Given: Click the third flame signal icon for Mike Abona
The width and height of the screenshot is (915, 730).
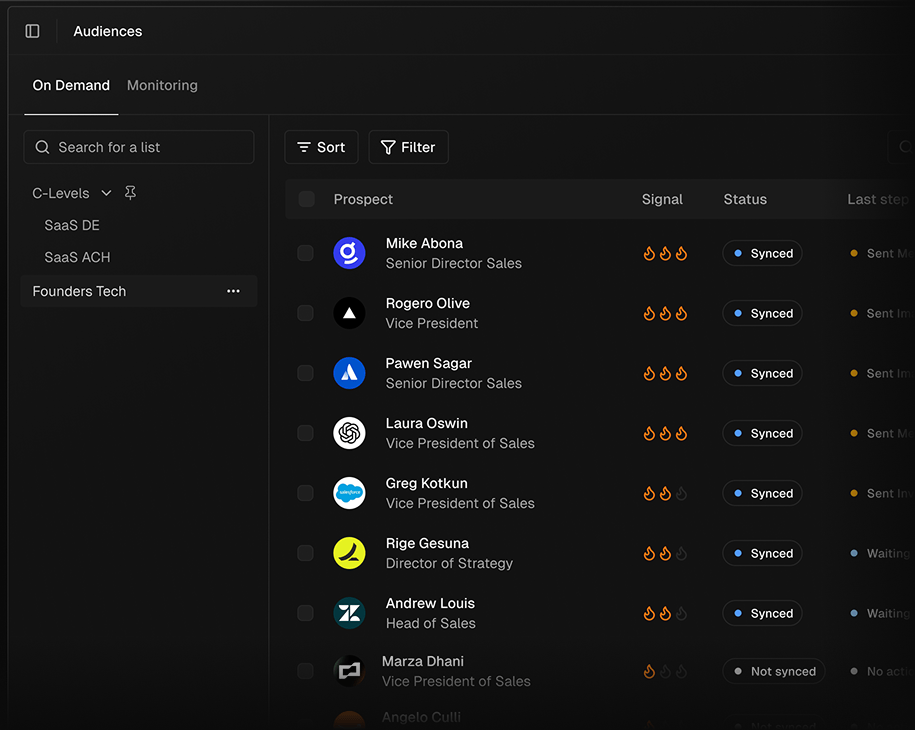Looking at the screenshot, I should 681,253.
